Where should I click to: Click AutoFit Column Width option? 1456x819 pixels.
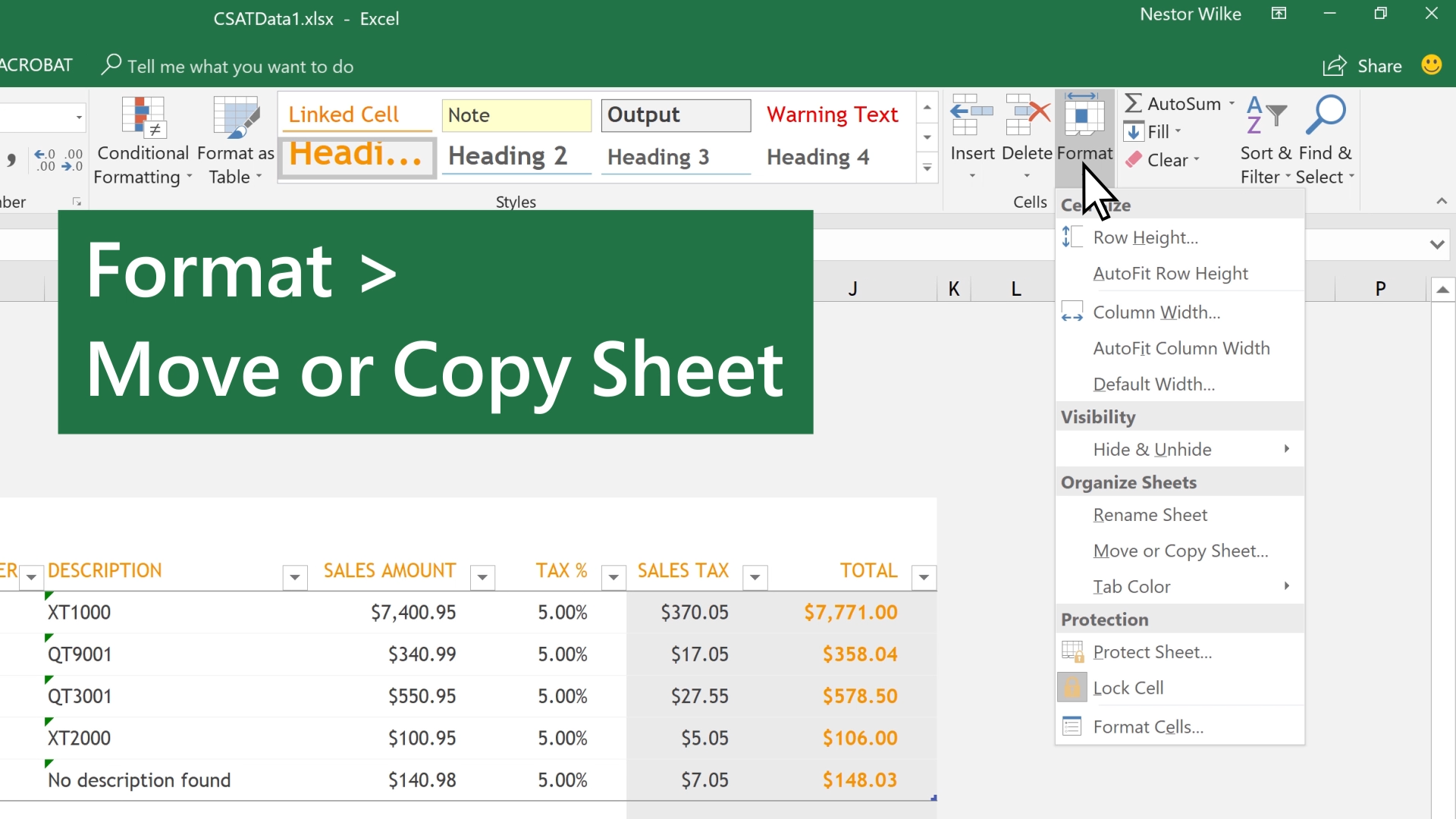[1181, 347]
